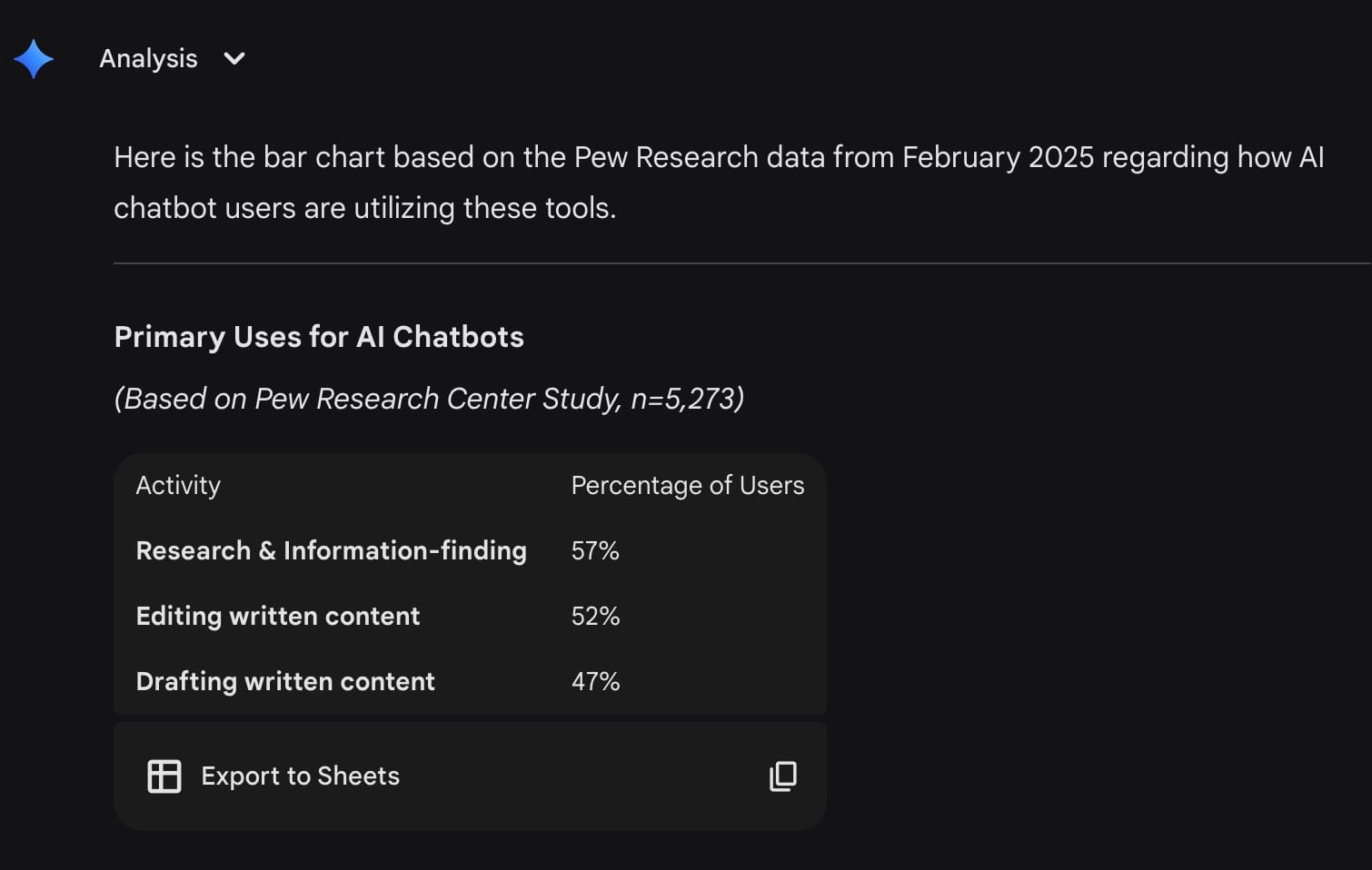
Task: Select the Percentage of Users header
Action: (x=687, y=486)
